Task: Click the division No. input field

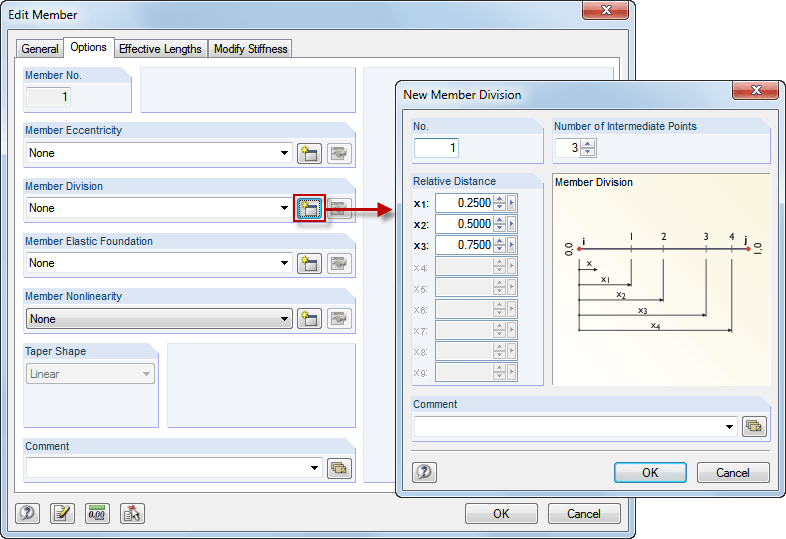Action: tap(436, 148)
